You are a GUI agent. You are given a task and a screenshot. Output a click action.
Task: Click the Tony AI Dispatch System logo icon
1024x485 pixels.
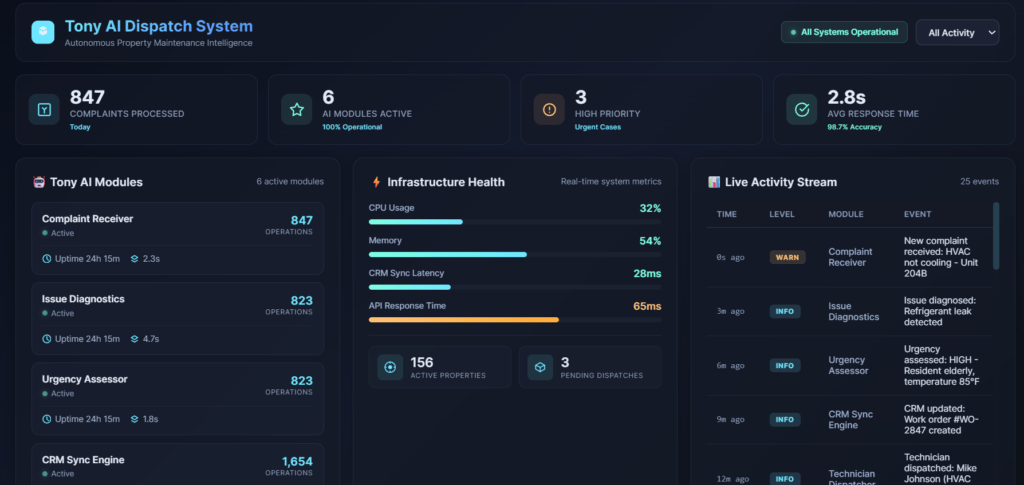click(42, 32)
